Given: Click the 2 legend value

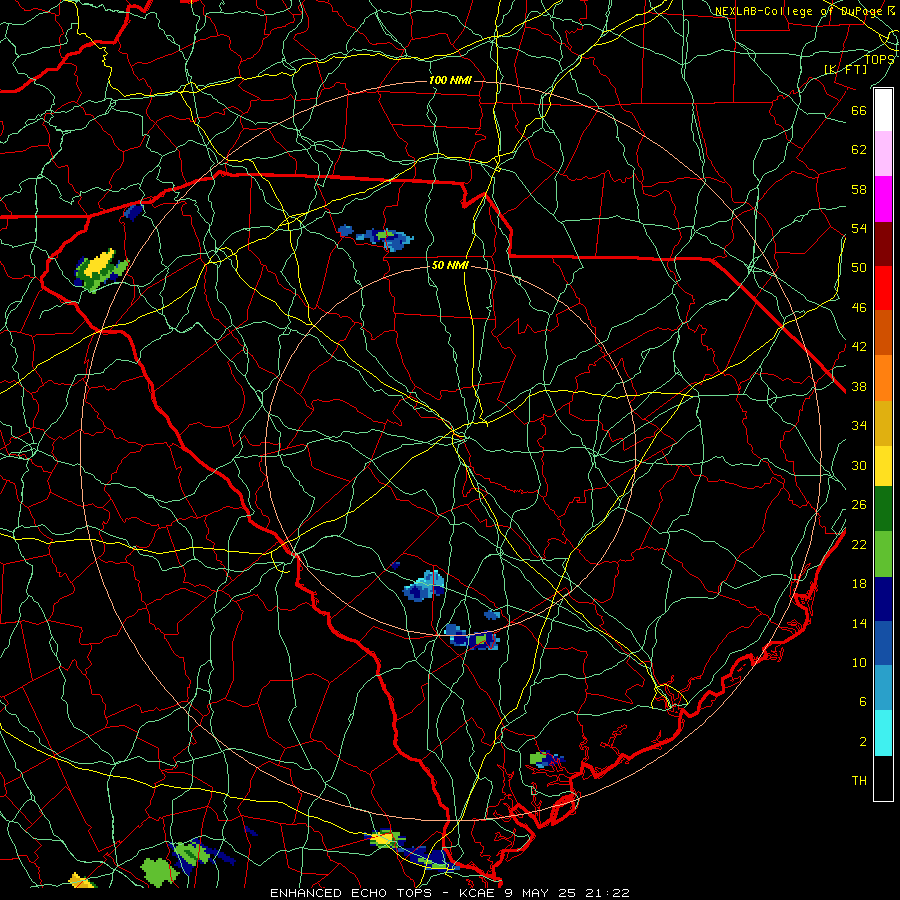Looking at the screenshot, I should pyautogui.click(x=863, y=742).
